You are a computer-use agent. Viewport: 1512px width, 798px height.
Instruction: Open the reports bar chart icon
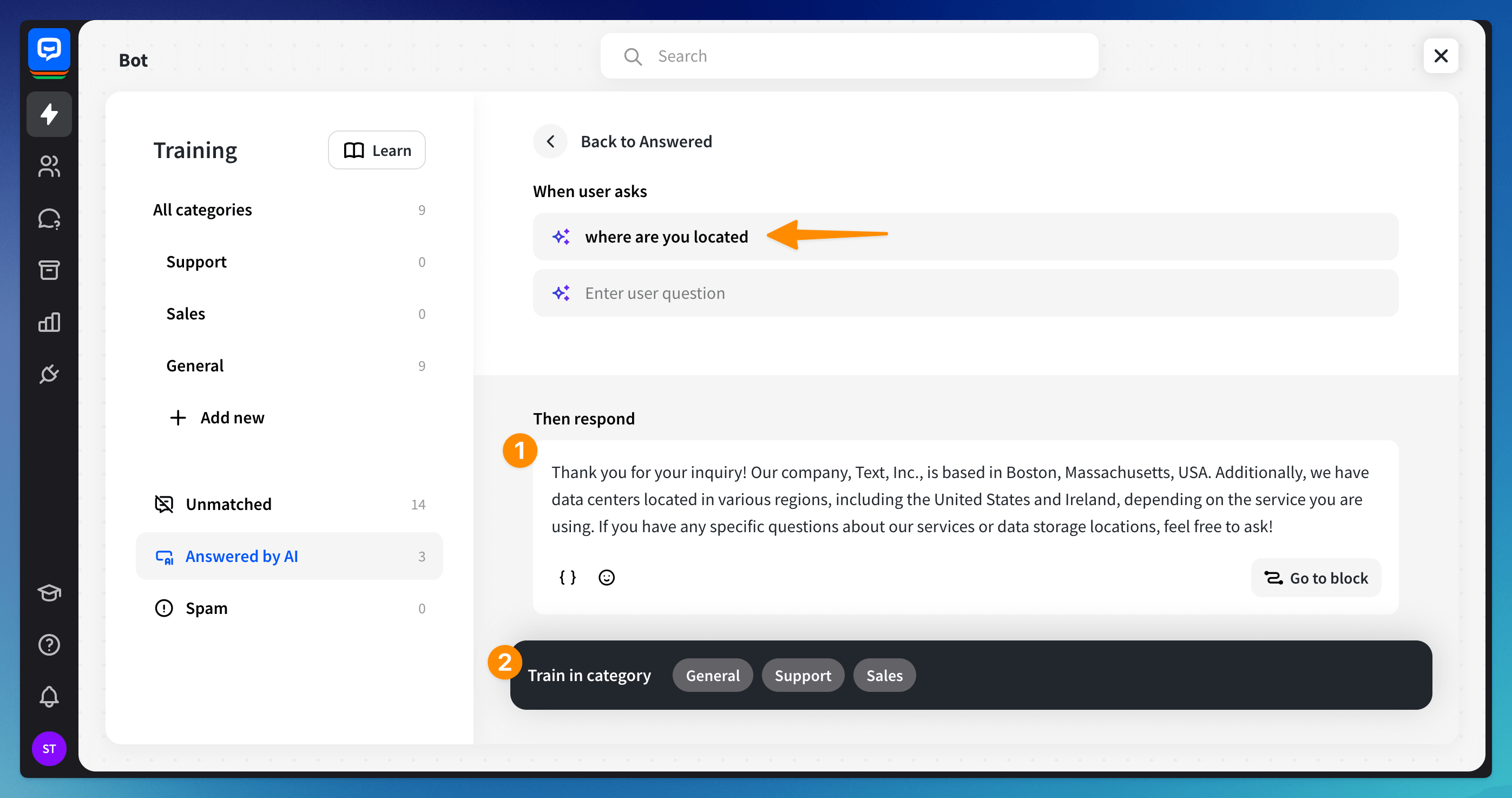click(x=49, y=322)
